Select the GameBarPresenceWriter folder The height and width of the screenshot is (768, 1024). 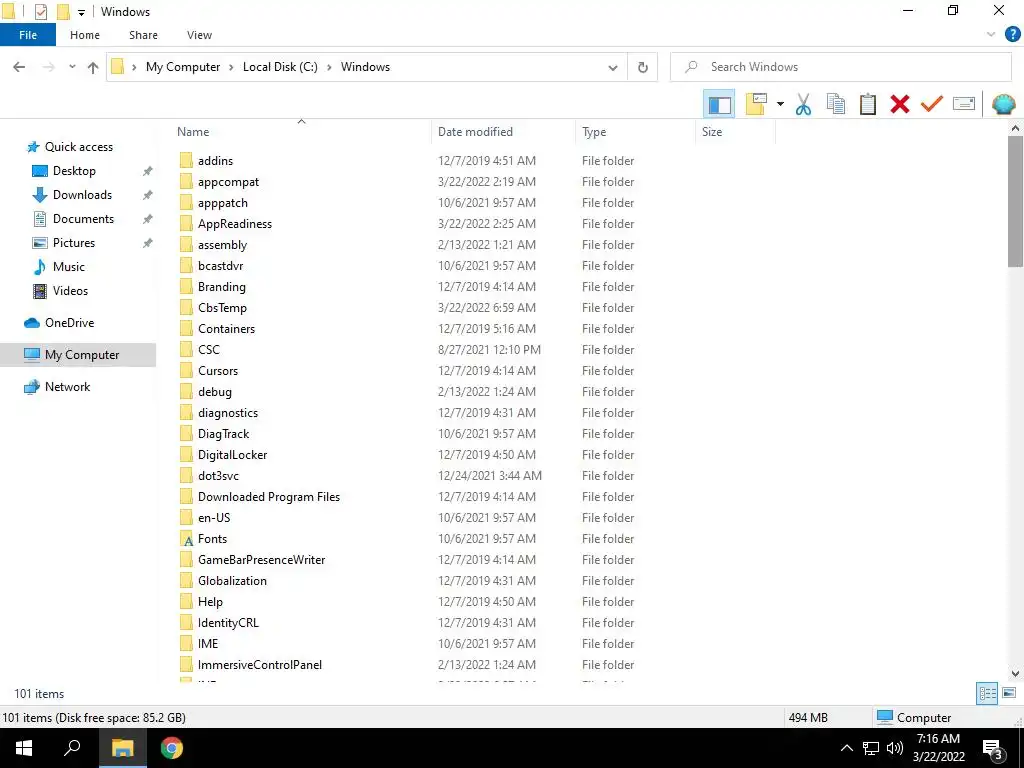261,560
